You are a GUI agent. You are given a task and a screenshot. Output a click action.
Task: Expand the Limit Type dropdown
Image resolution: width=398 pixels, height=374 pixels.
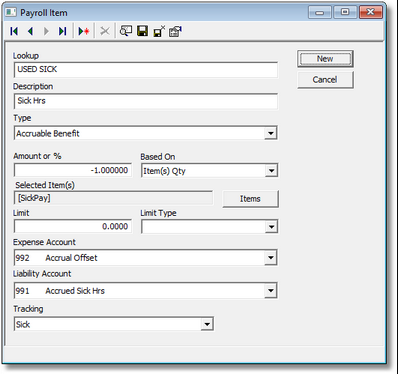(x=271, y=227)
